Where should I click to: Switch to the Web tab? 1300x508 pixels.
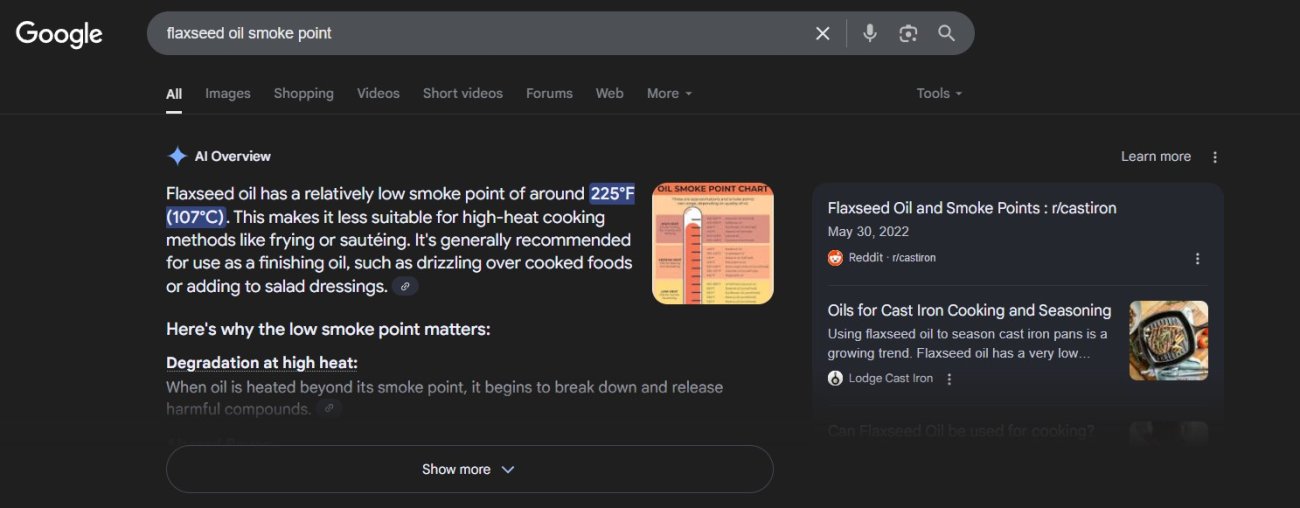tap(610, 93)
